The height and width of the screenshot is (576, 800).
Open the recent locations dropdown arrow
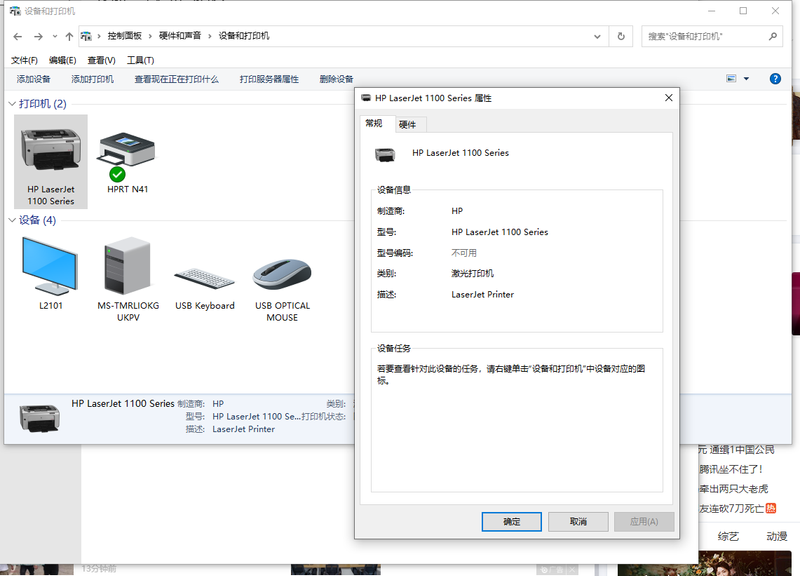[x=55, y=36]
